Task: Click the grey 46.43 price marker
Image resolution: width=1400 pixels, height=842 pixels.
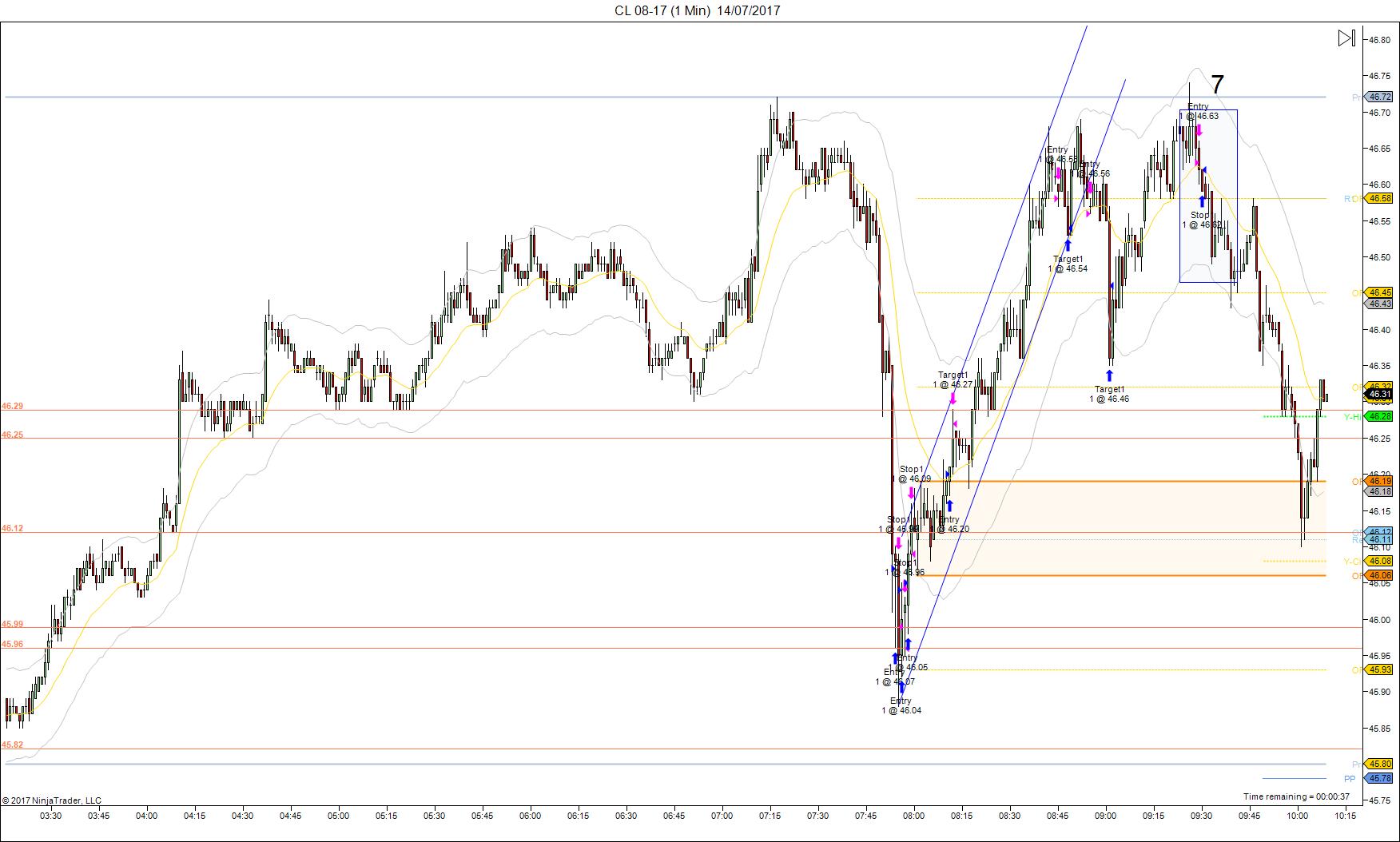Action: 1380,304
